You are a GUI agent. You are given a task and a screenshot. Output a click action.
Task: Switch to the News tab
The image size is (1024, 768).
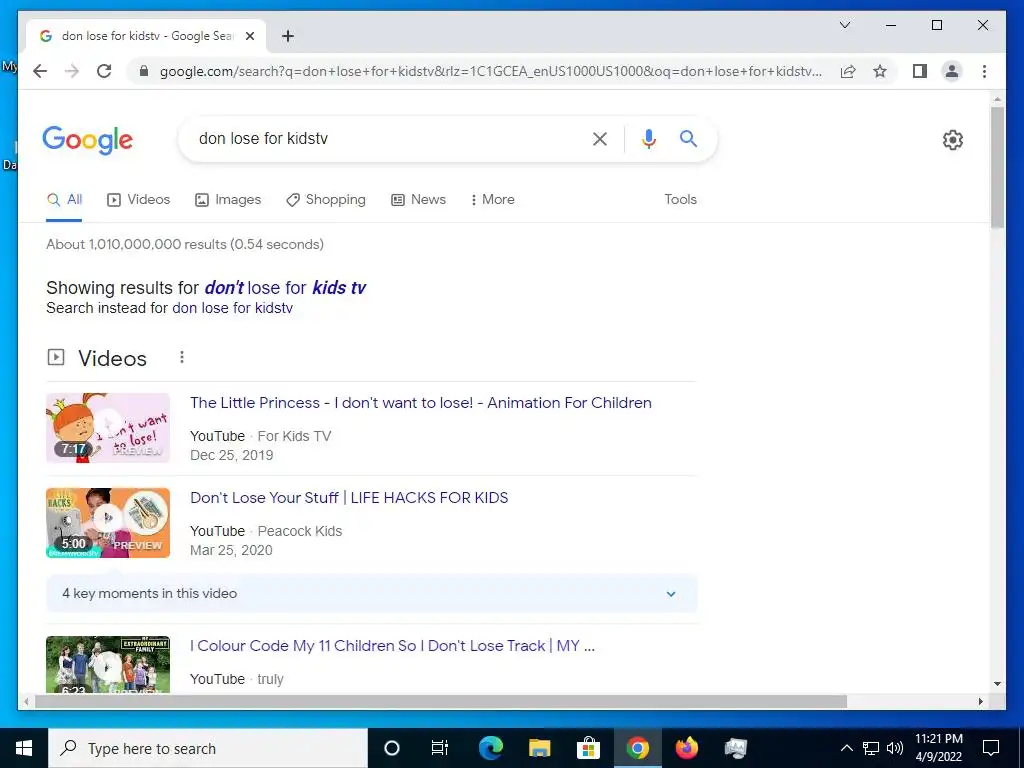[x=419, y=200]
